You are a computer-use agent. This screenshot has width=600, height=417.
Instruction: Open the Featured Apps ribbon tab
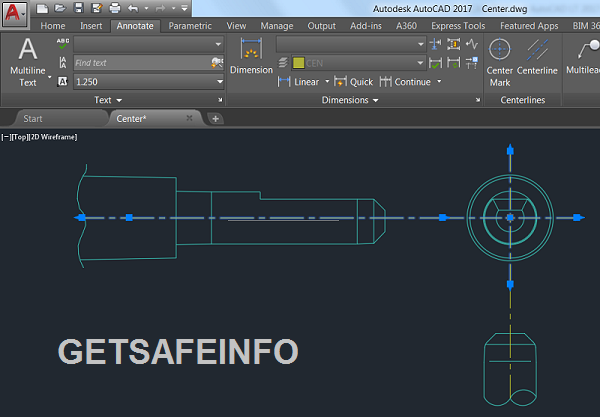(529, 26)
